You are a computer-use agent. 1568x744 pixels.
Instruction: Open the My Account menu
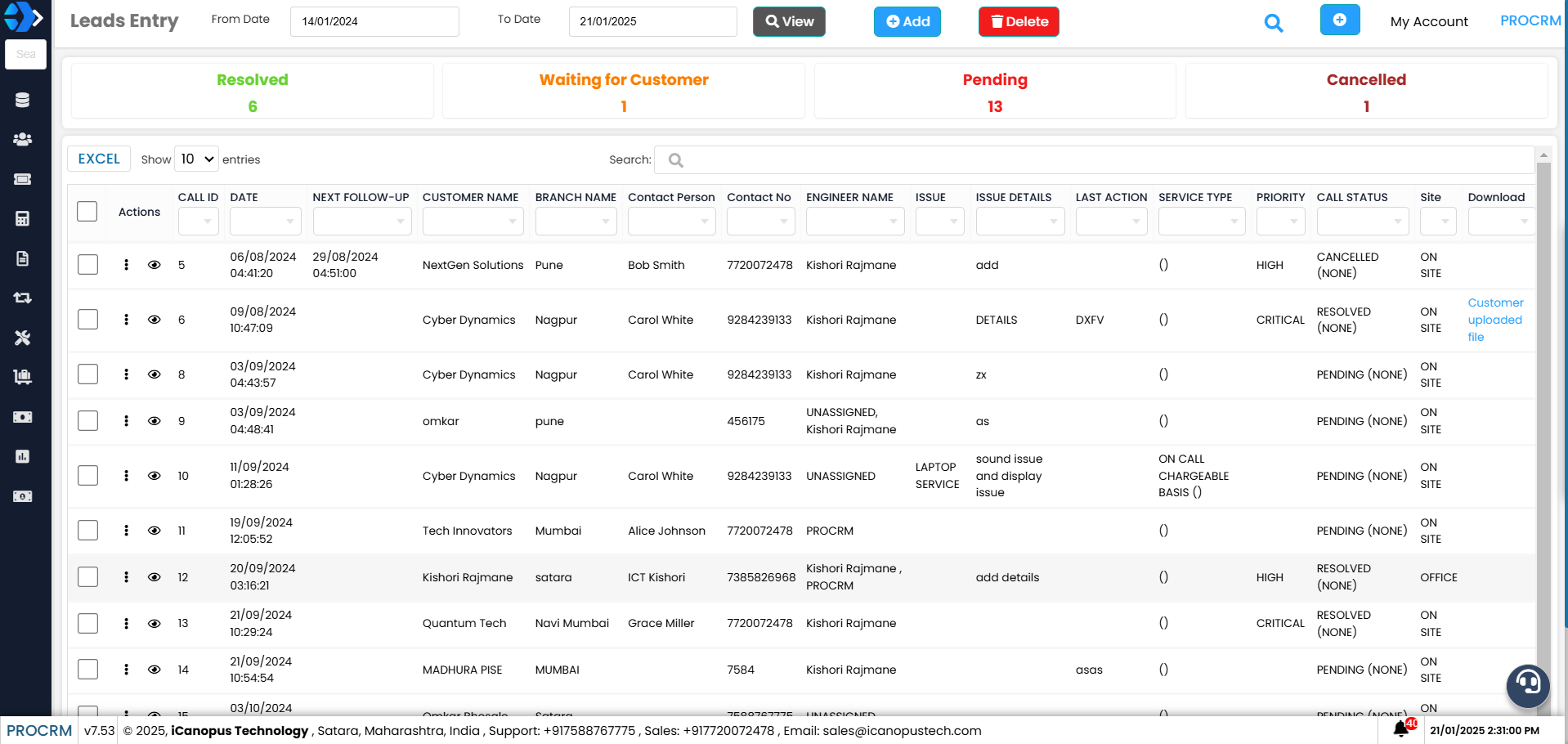coord(1428,22)
